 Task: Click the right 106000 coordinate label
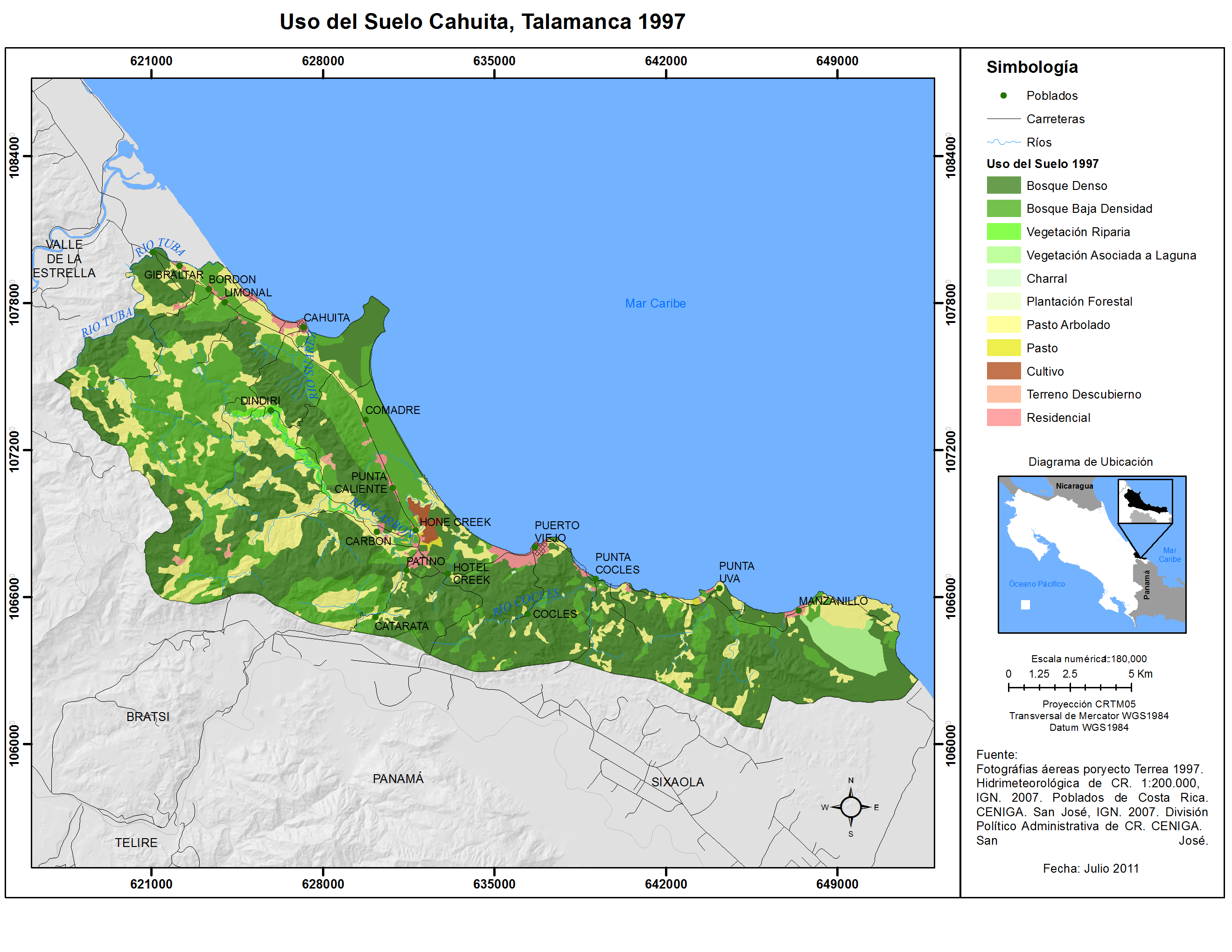[951, 745]
